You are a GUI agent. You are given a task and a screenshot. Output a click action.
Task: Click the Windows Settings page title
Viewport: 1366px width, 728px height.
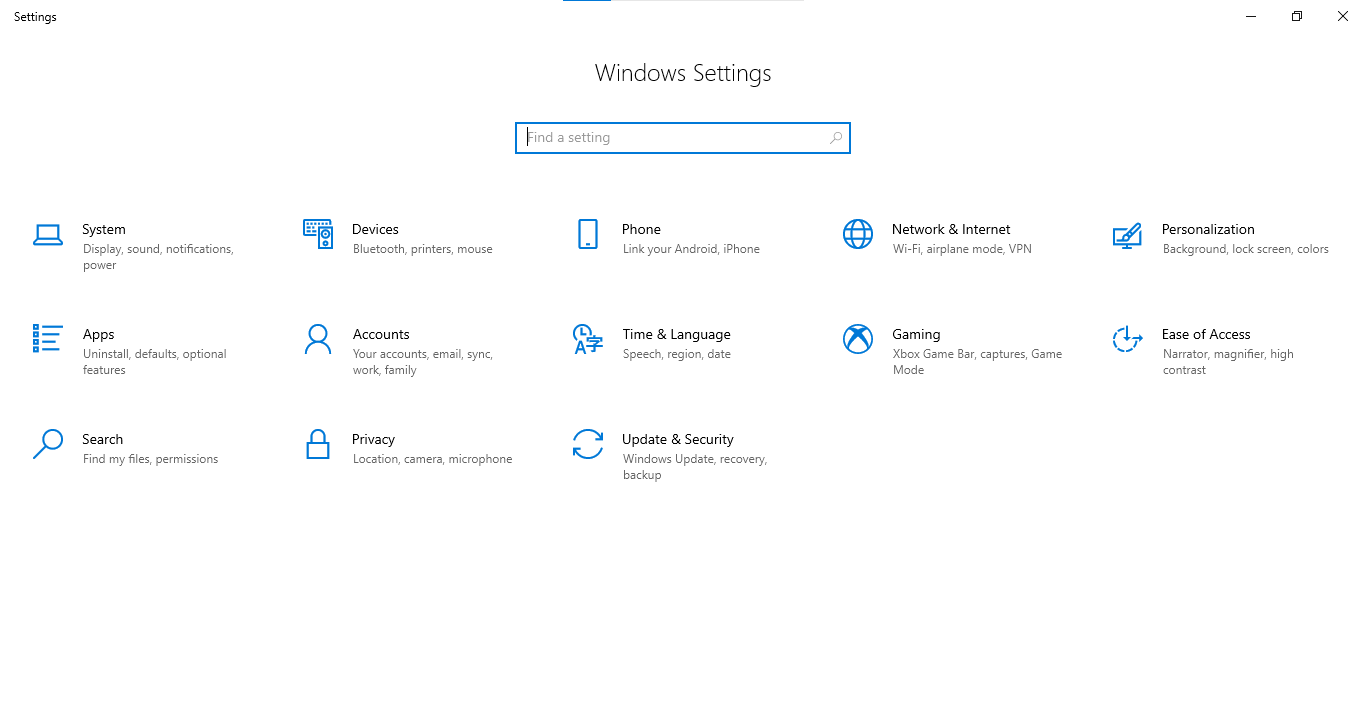click(x=683, y=73)
